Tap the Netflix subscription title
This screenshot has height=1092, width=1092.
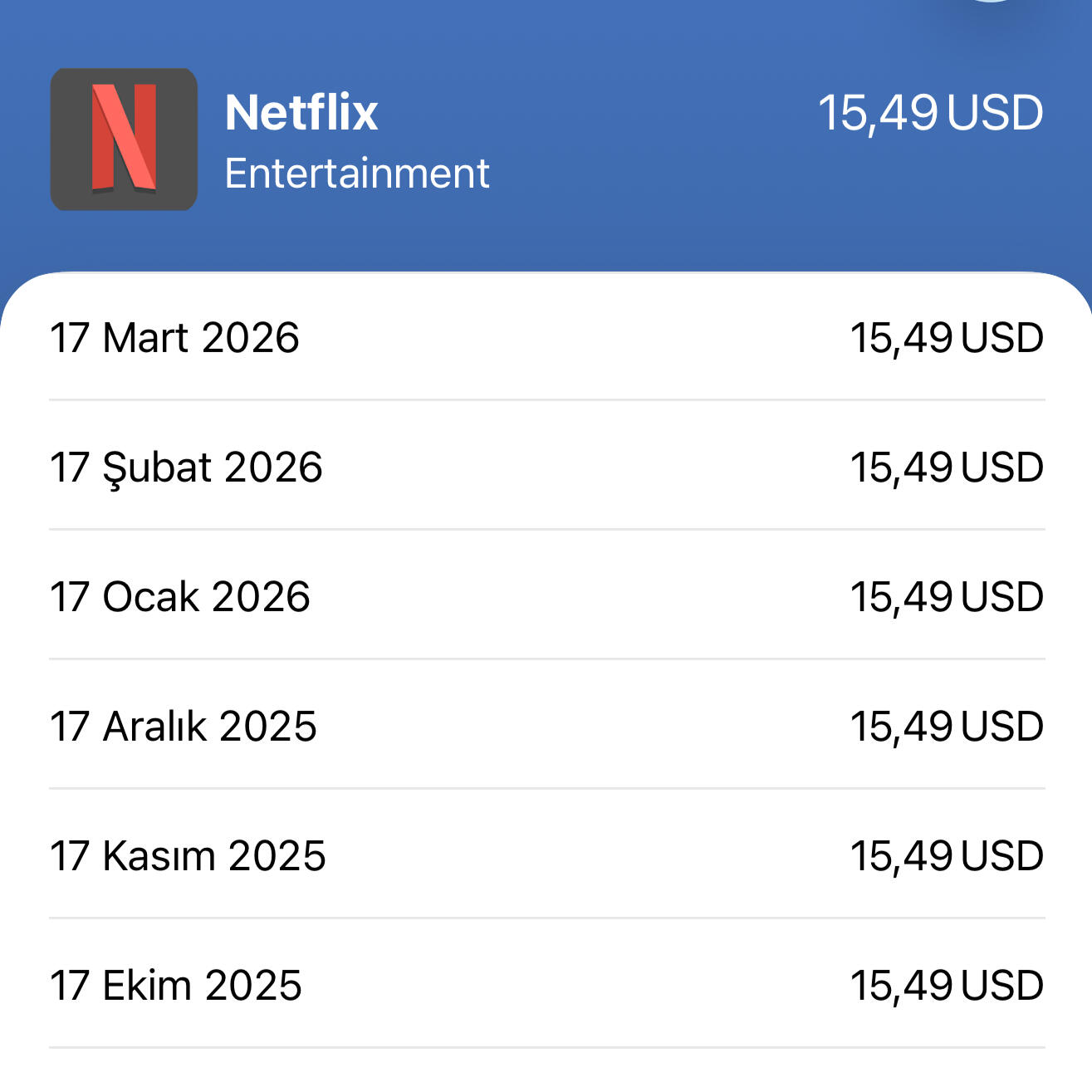301,112
